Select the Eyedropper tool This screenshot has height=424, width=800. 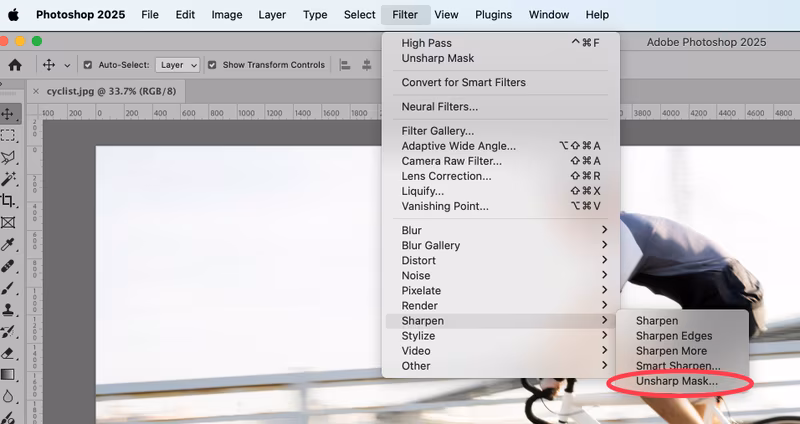tap(8, 244)
